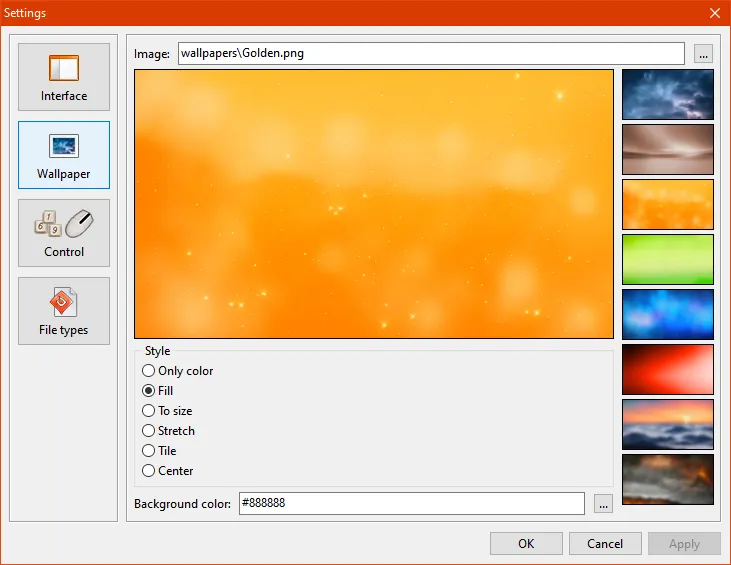Open the File types settings section
The width and height of the screenshot is (731, 565).
(x=64, y=311)
